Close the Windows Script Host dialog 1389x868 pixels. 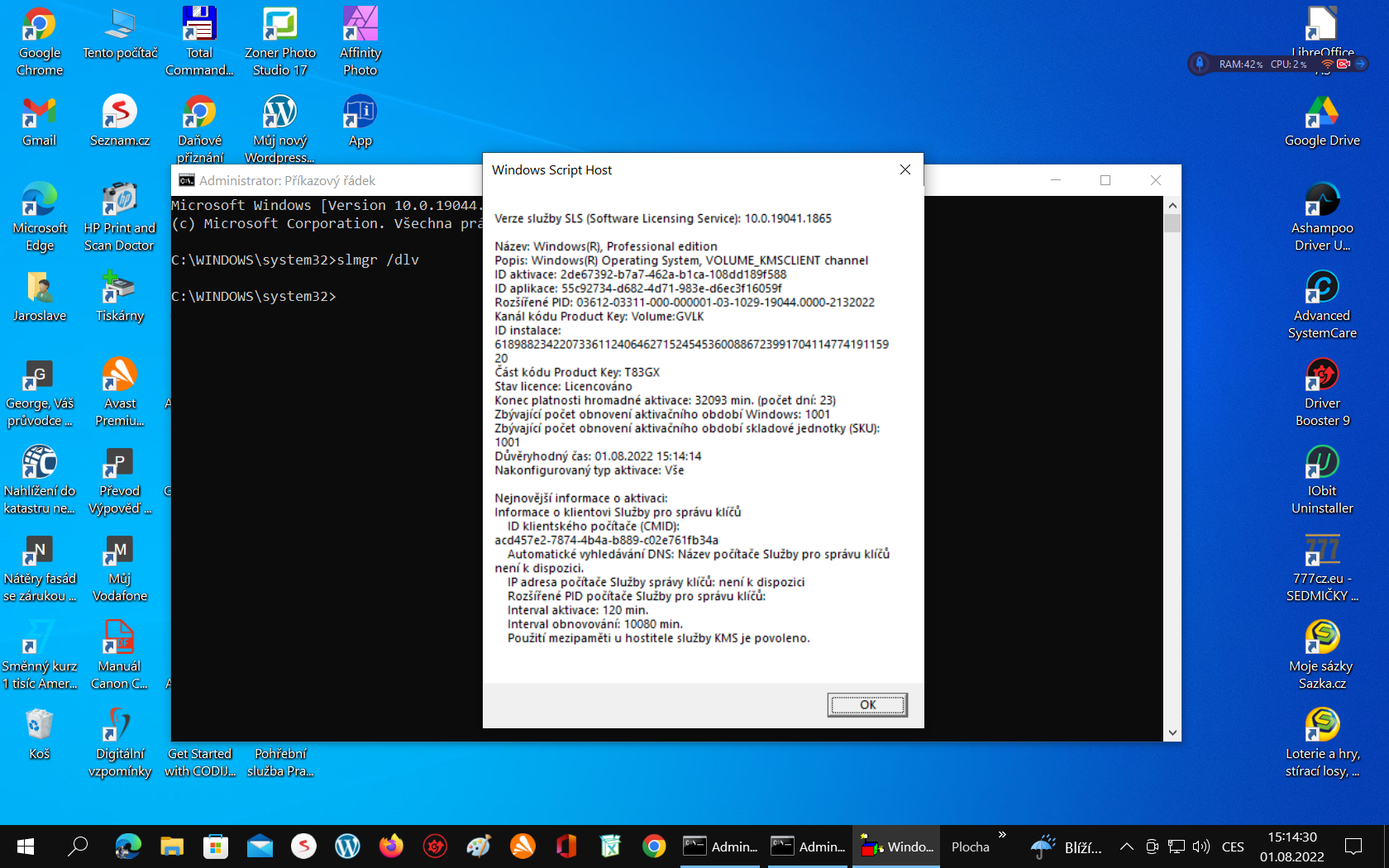pos(905,169)
